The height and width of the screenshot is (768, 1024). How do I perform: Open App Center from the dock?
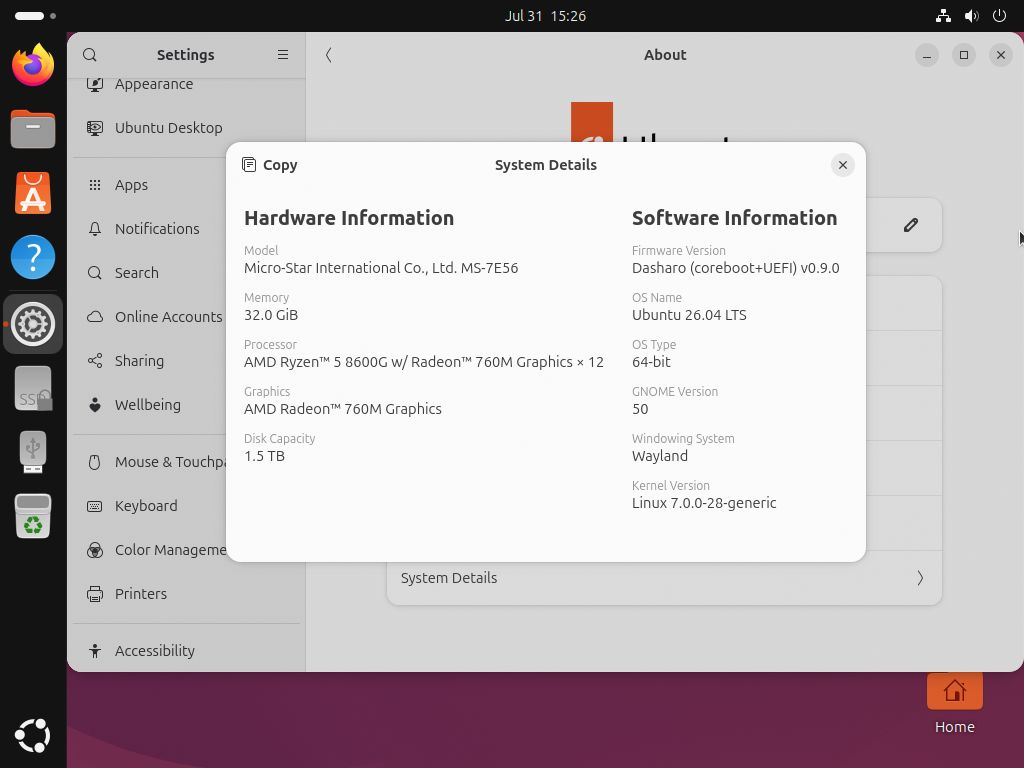coord(33,193)
